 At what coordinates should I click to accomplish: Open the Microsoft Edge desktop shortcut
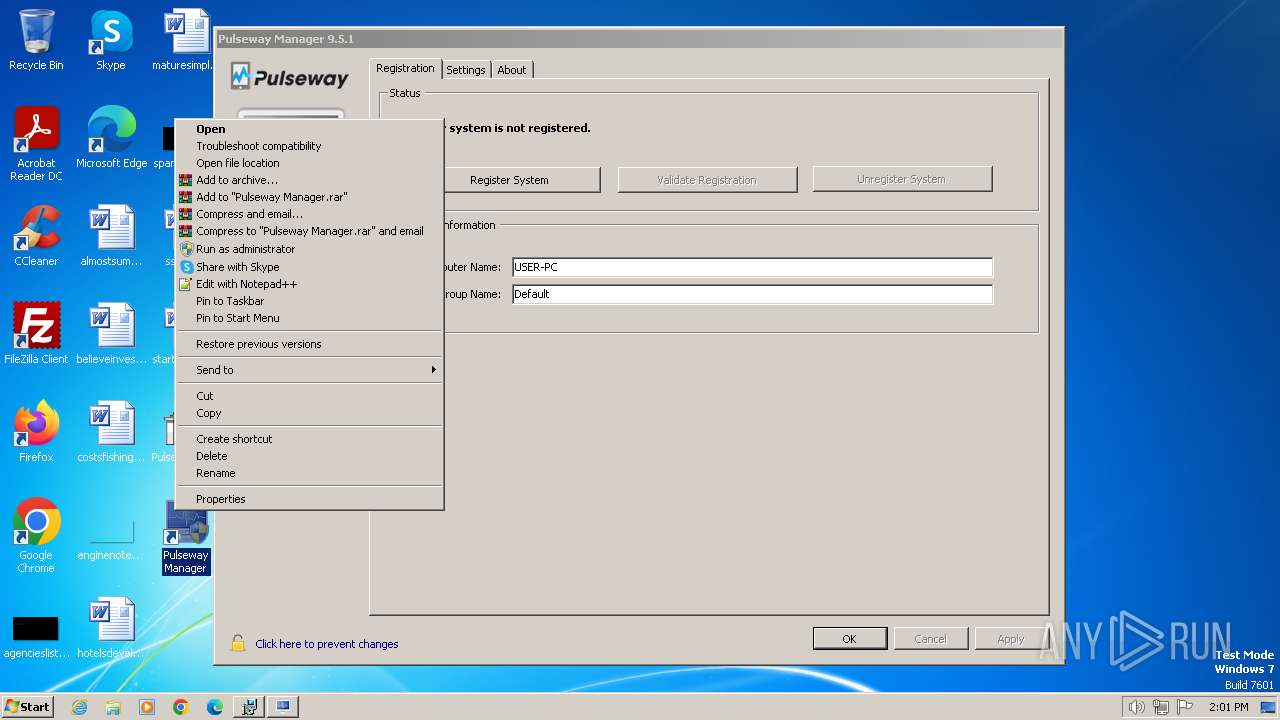click(111, 138)
